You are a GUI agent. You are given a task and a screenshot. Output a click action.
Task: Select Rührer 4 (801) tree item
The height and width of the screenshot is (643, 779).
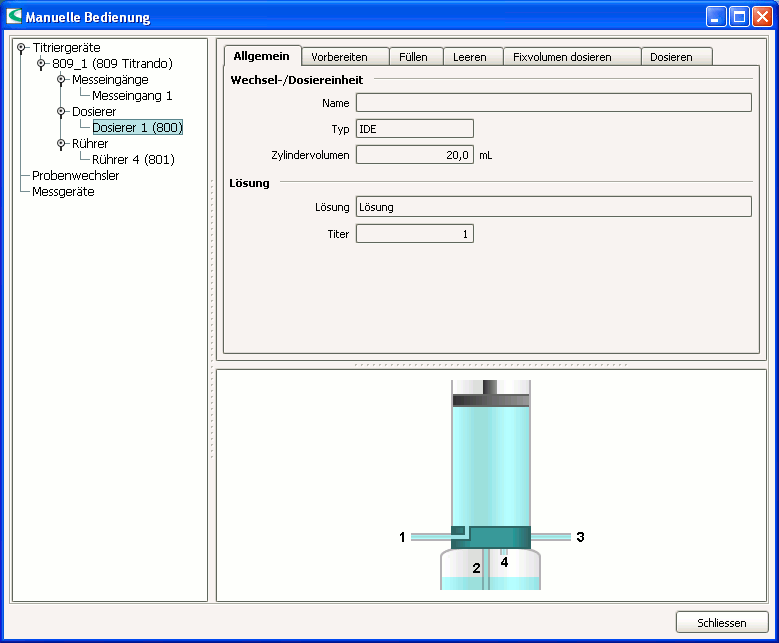click(133, 160)
